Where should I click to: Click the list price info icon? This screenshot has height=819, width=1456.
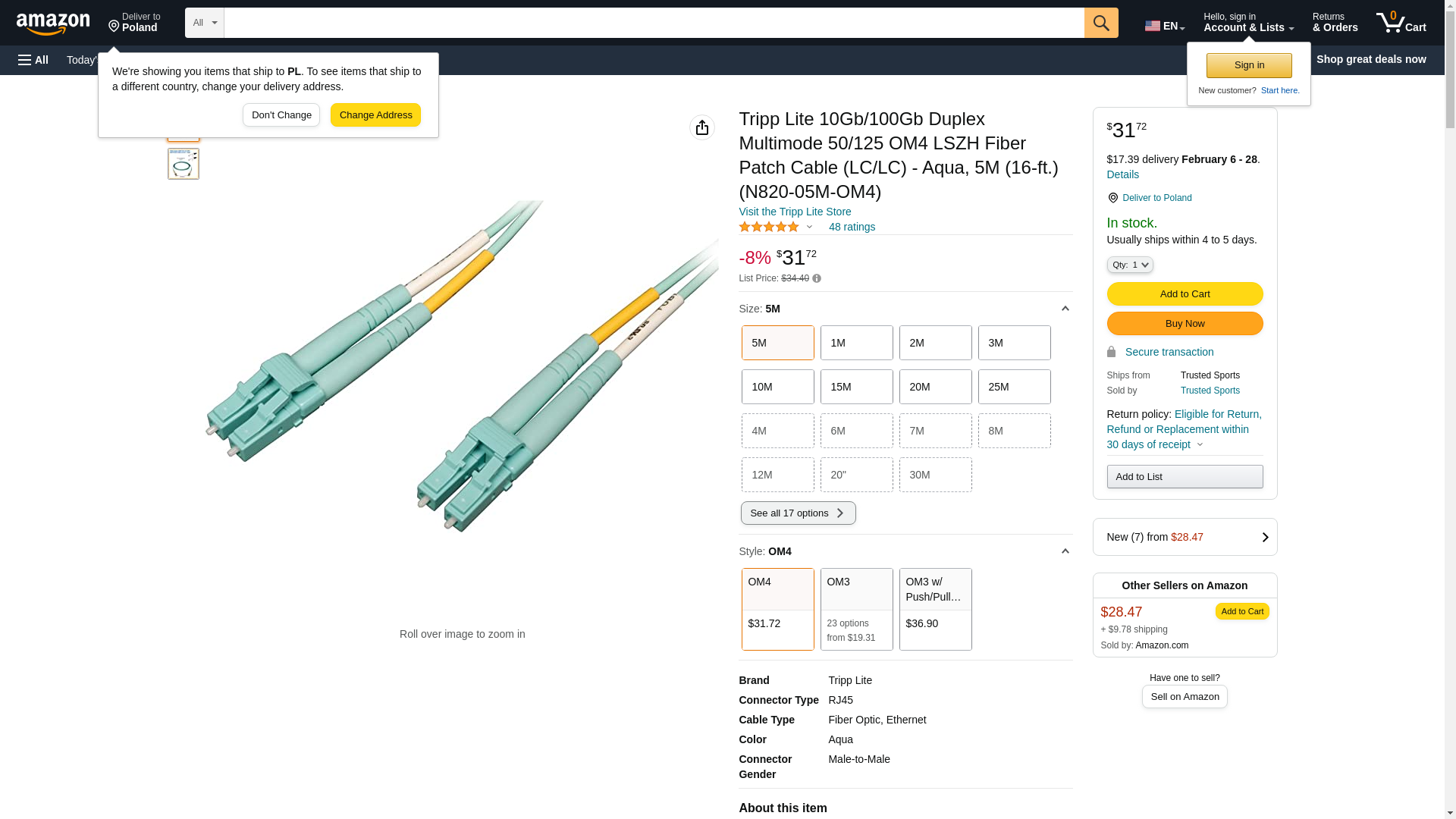[x=817, y=278]
